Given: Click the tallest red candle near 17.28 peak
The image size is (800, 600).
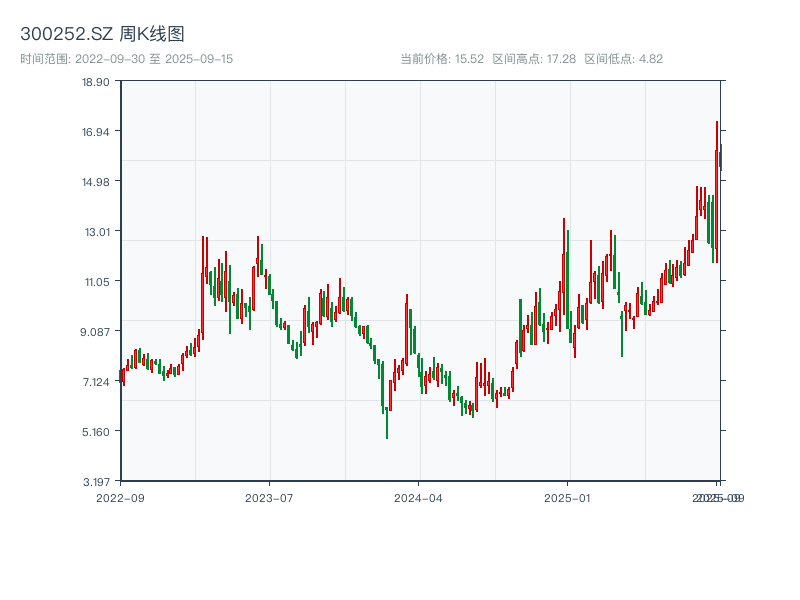Looking at the screenshot, I should click(x=717, y=192).
